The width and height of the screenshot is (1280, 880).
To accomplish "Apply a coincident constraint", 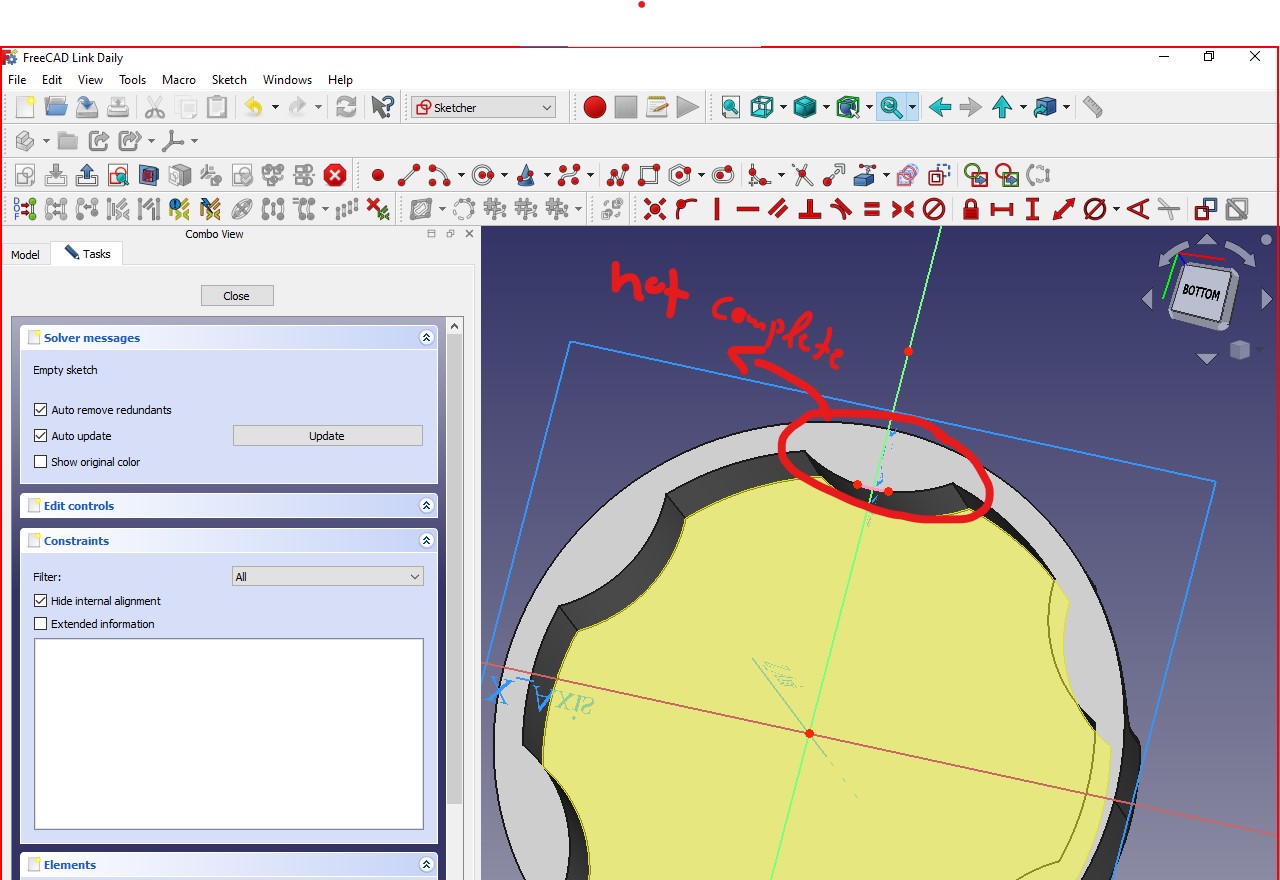I will [x=653, y=209].
